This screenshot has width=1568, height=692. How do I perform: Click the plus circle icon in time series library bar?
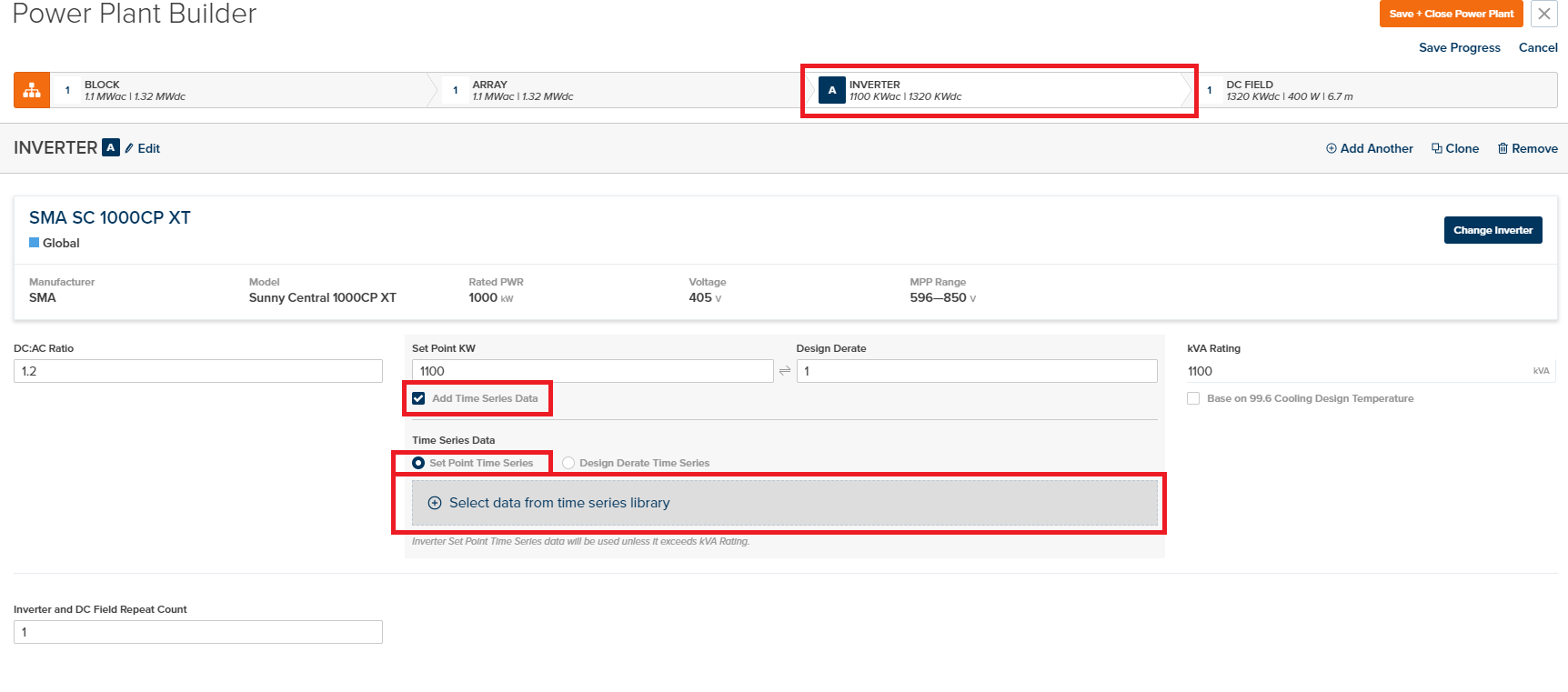435,503
